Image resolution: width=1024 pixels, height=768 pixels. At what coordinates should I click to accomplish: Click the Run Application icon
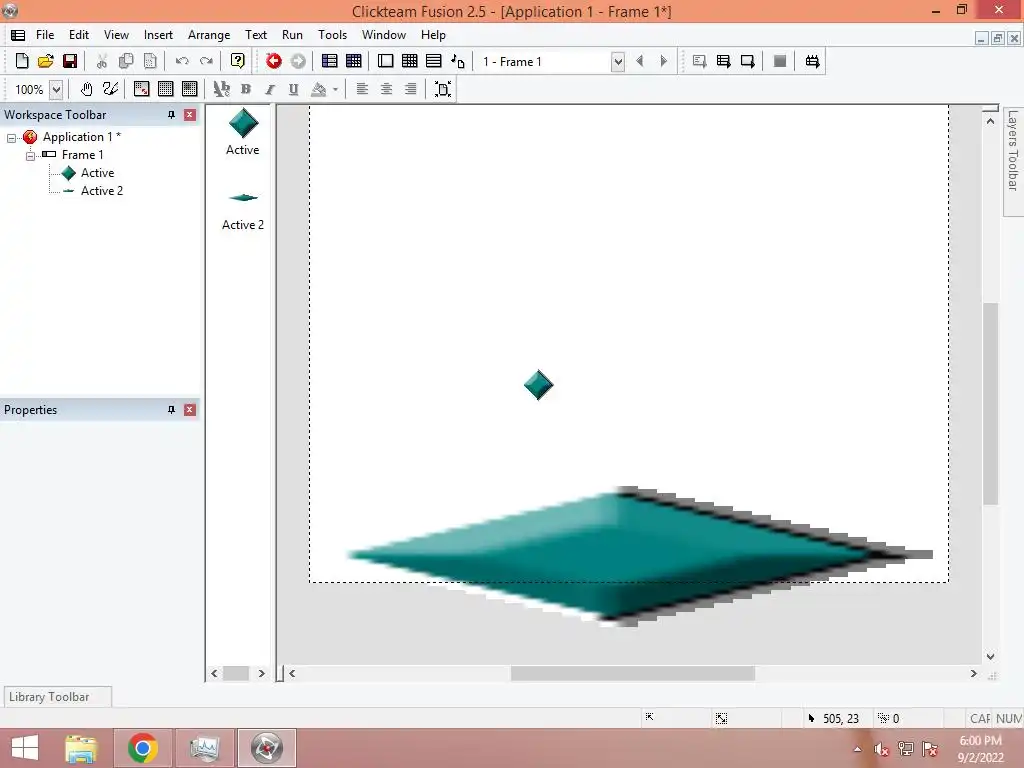click(x=724, y=61)
